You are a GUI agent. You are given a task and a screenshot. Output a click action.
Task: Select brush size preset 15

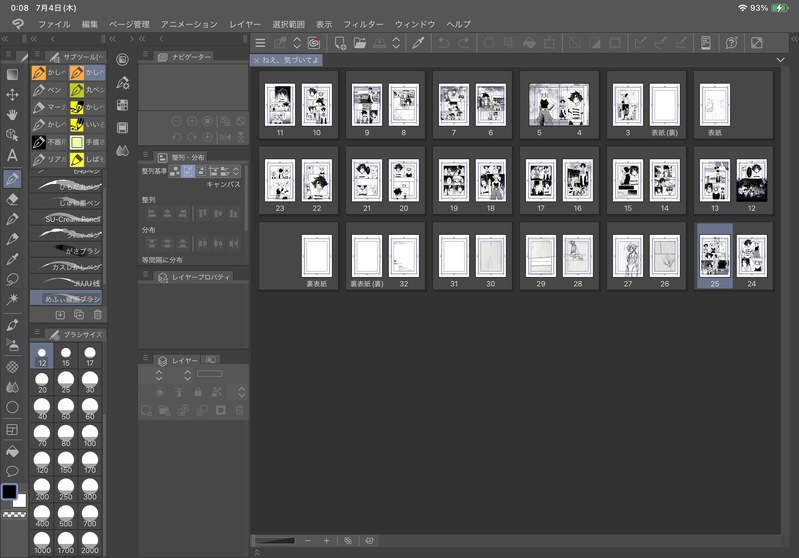coord(66,356)
